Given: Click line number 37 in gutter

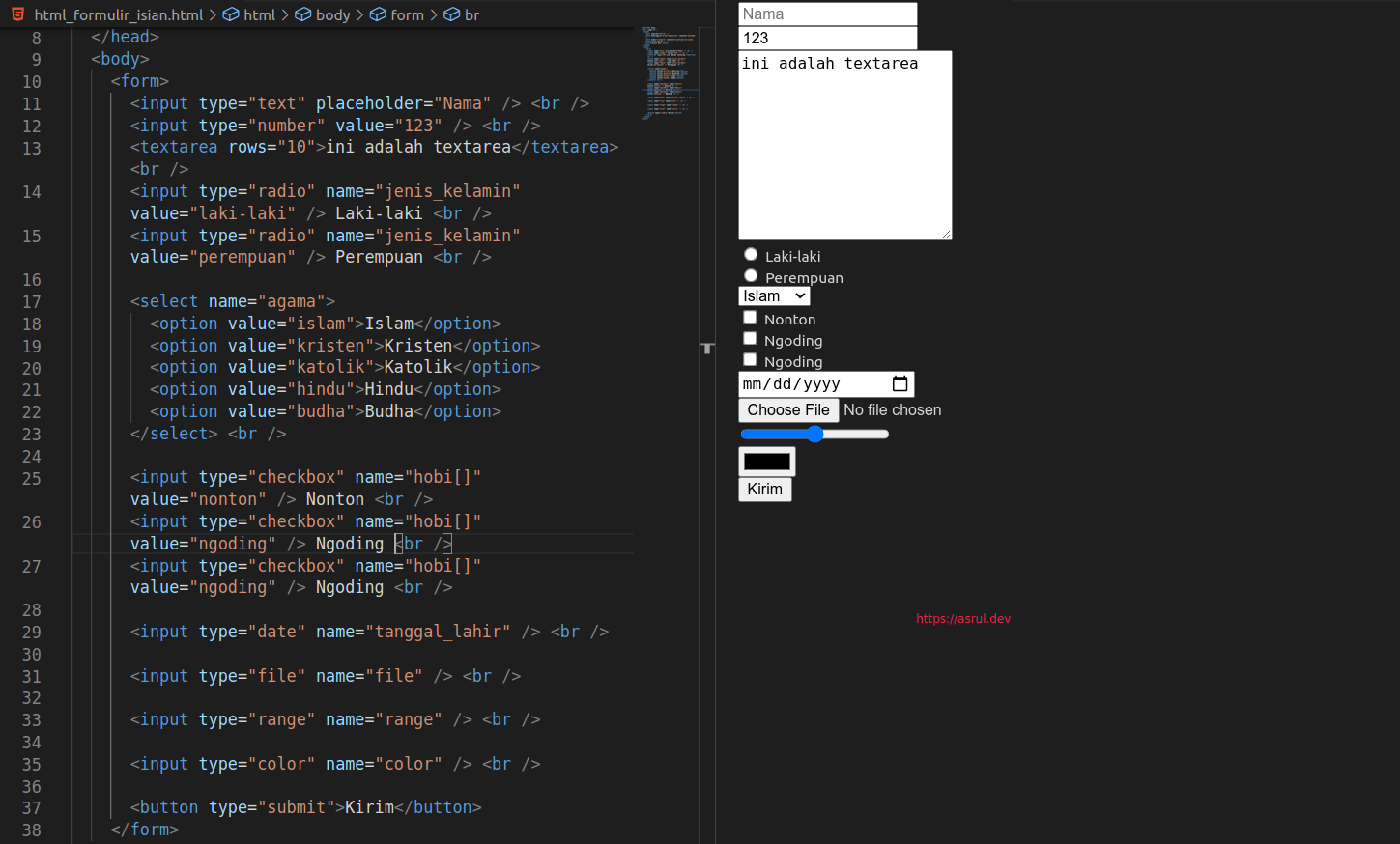Looking at the screenshot, I should pos(32,808).
